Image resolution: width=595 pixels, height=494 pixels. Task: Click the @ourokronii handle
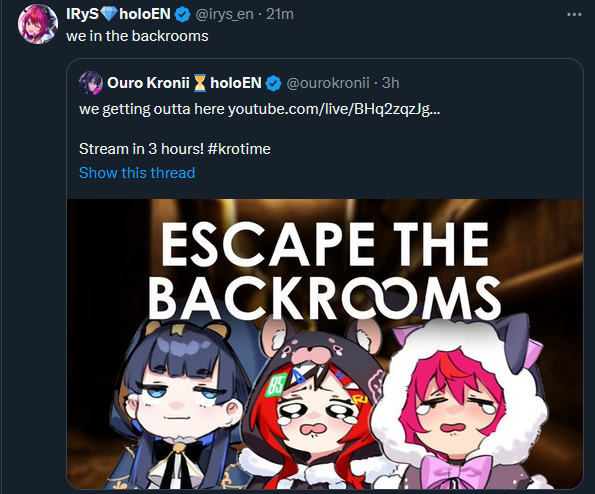328,83
